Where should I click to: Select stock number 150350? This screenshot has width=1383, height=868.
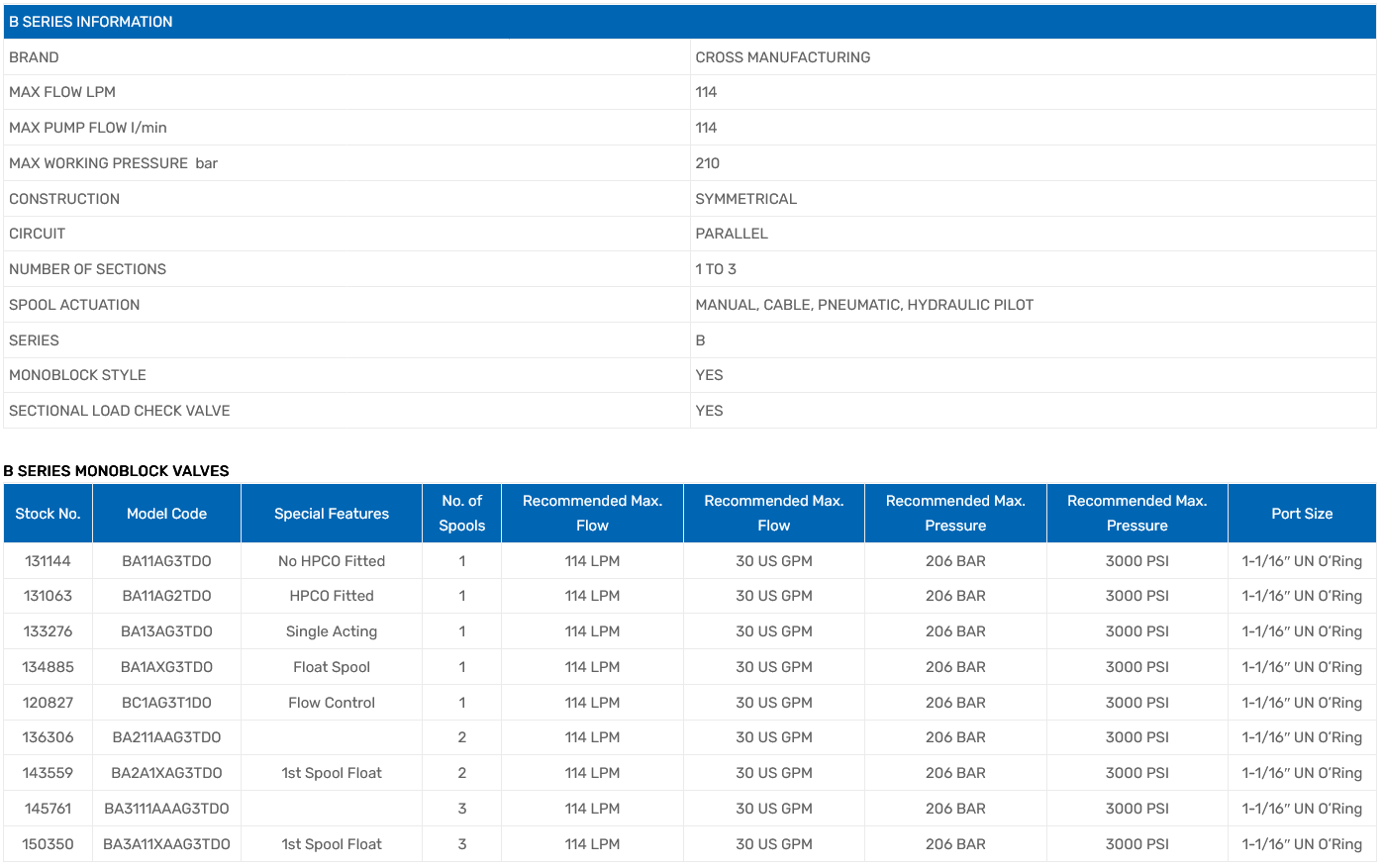(x=48, y=844)
